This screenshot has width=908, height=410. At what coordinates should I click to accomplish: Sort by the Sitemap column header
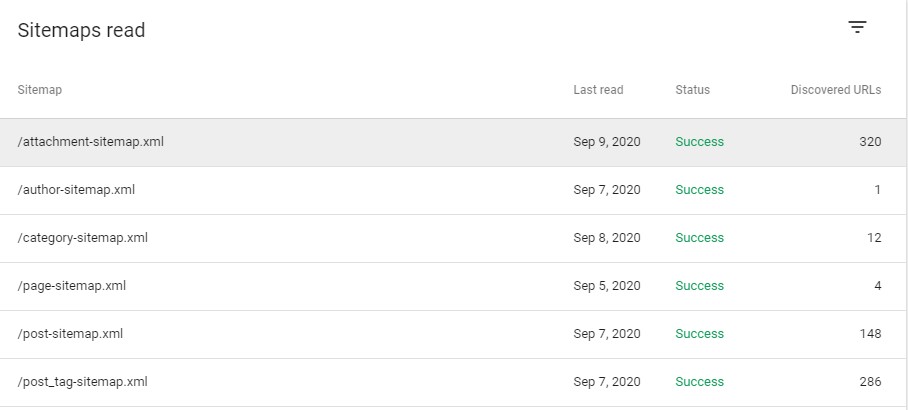coord(40,90)
